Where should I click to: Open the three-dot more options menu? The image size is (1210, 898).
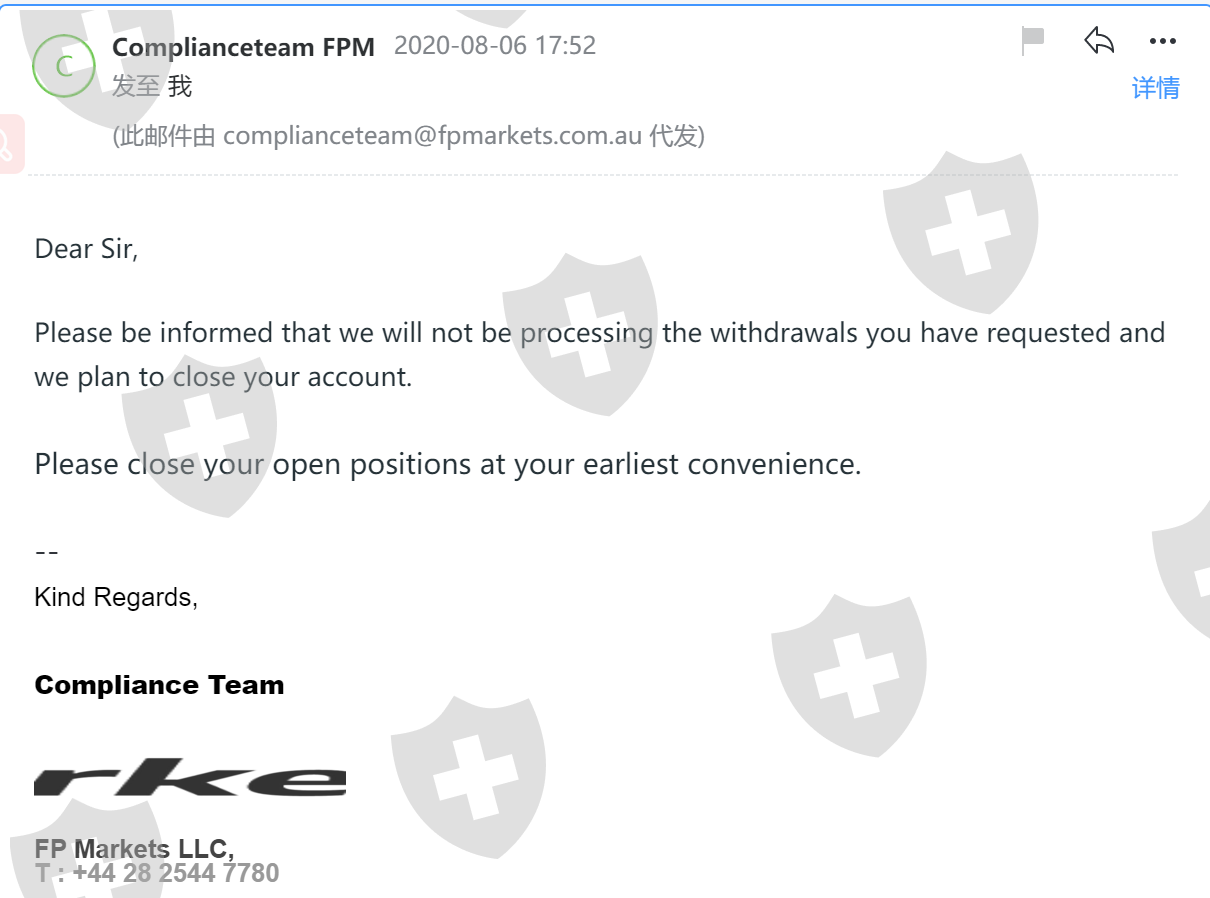click(1163, 42)
